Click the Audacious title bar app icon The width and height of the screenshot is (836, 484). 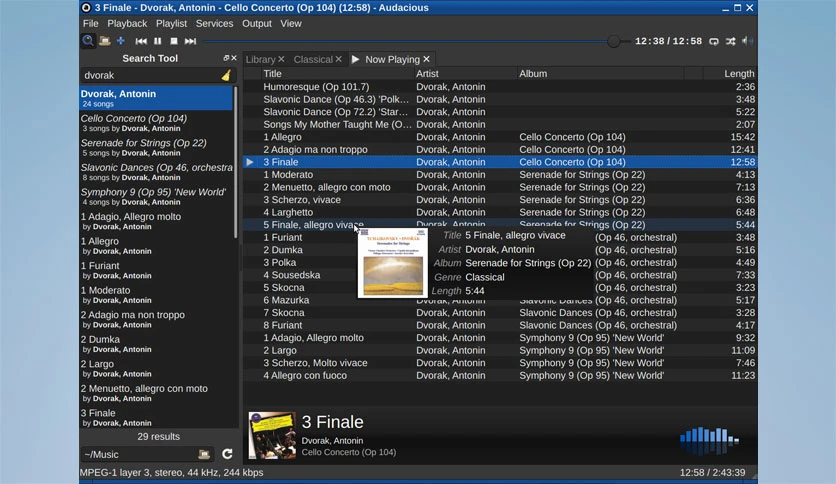tap(86, 7)
